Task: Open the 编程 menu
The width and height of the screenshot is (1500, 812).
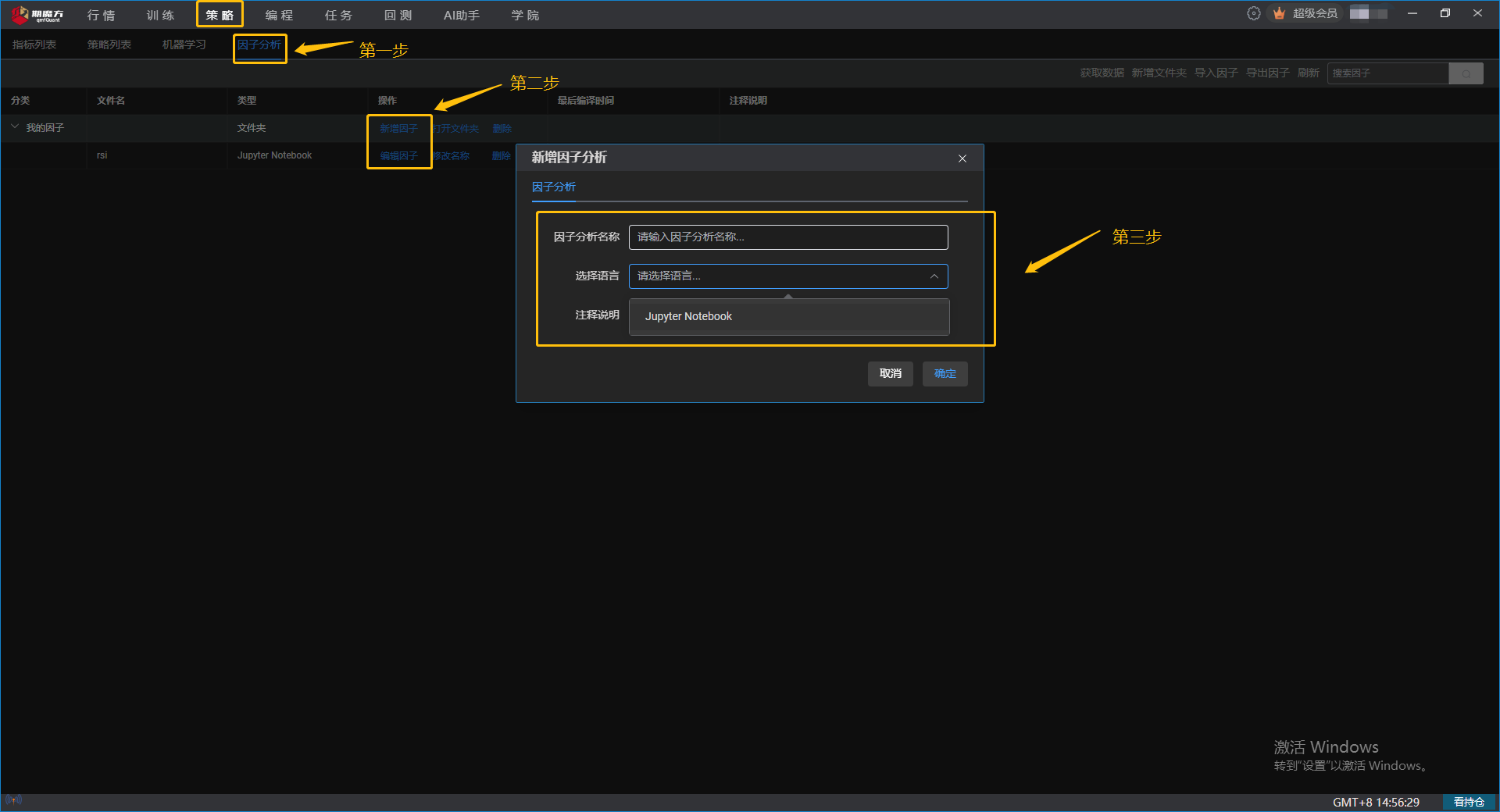Action: pos(279,15)
